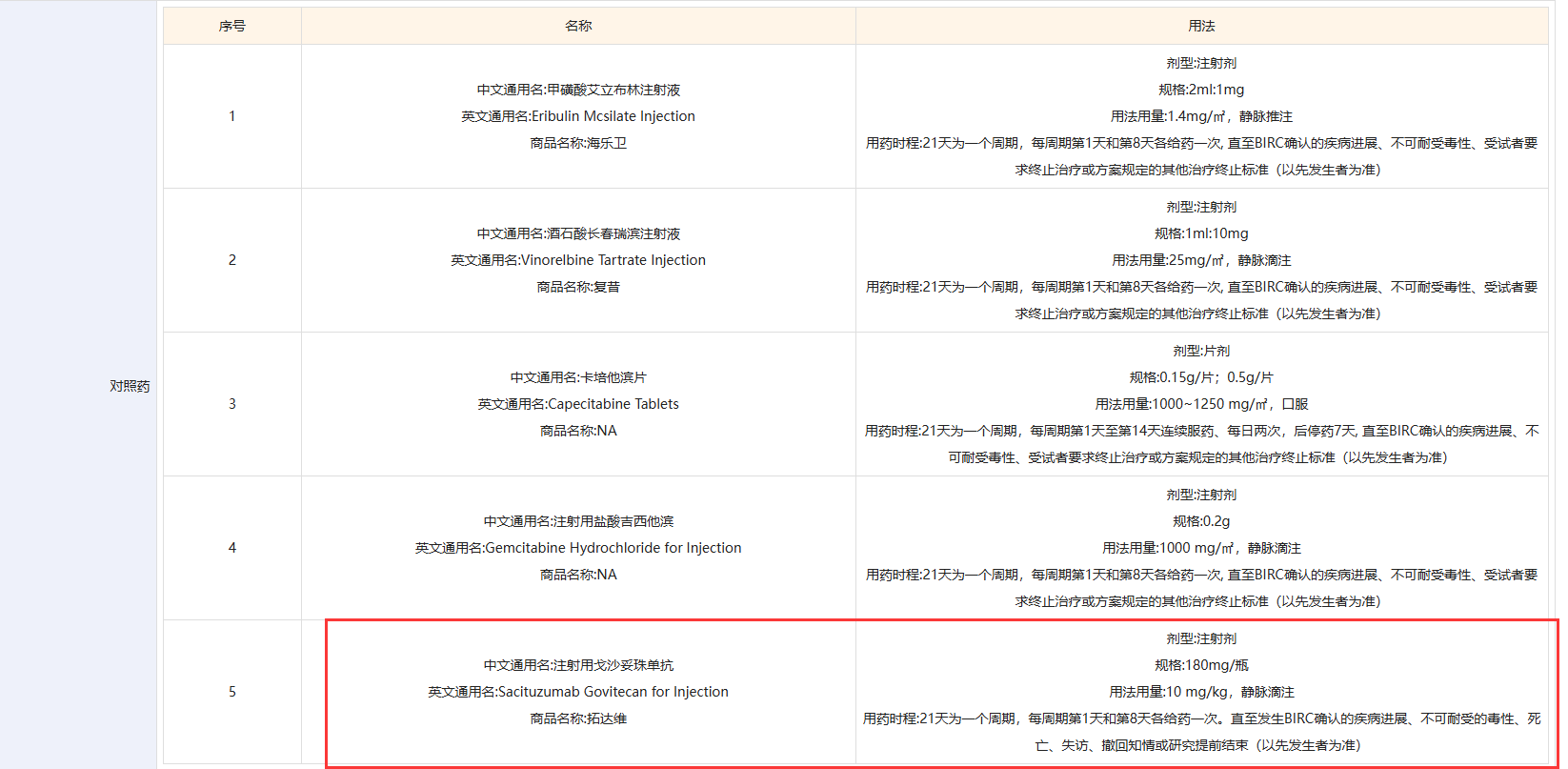Viewport: 1568px width, 769px height.
Task: Select the text '中文通用名:卡培他滨片'
Action: click(x=578, y=377)
